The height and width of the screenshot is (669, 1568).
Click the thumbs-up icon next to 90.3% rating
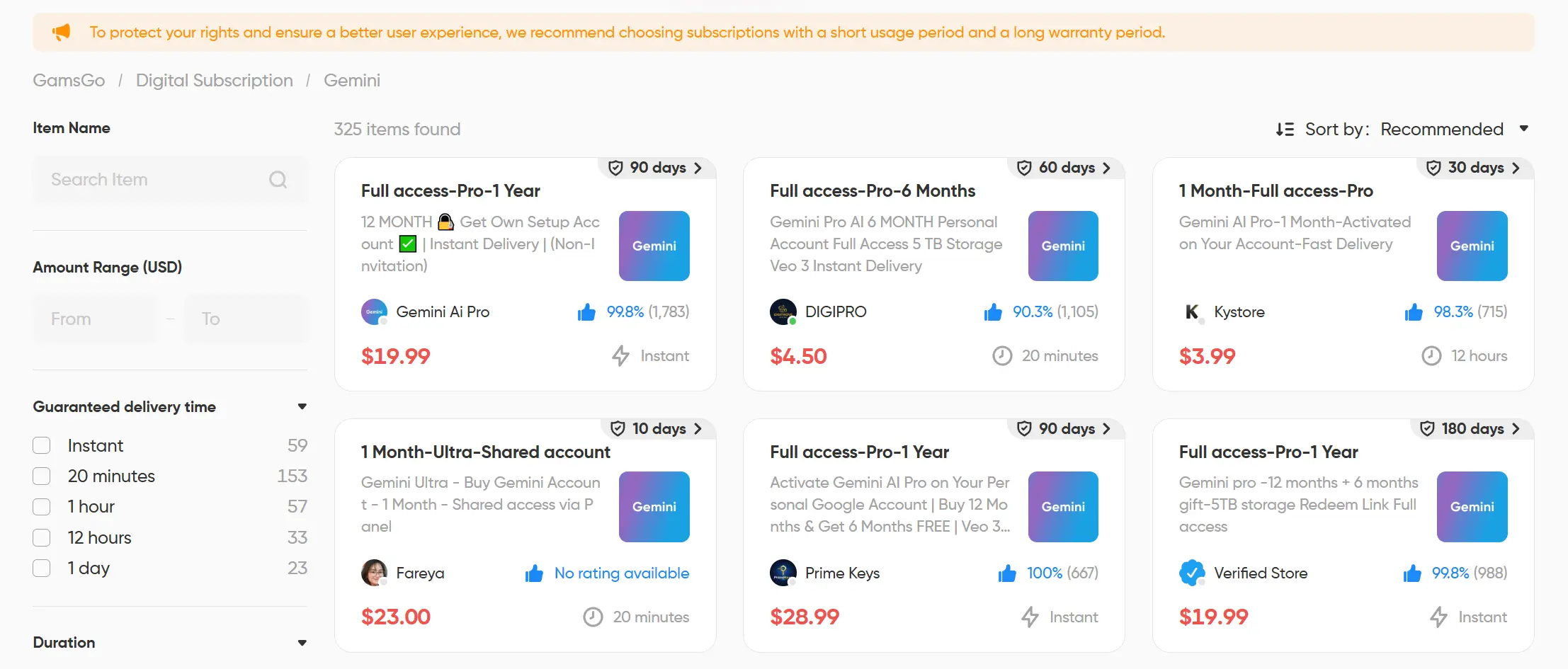(x=993, y=312)
